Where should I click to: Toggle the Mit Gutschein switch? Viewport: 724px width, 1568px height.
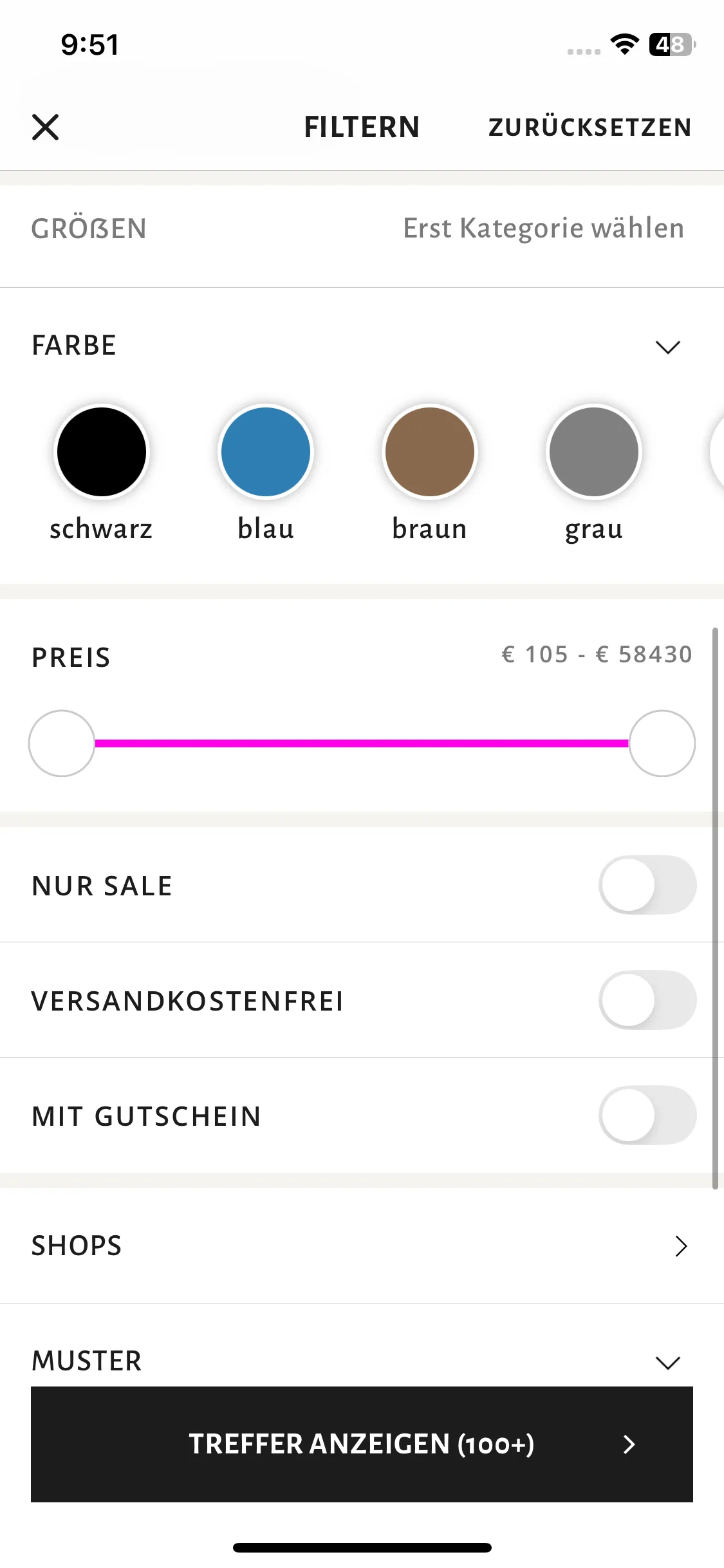[647, 1115]
